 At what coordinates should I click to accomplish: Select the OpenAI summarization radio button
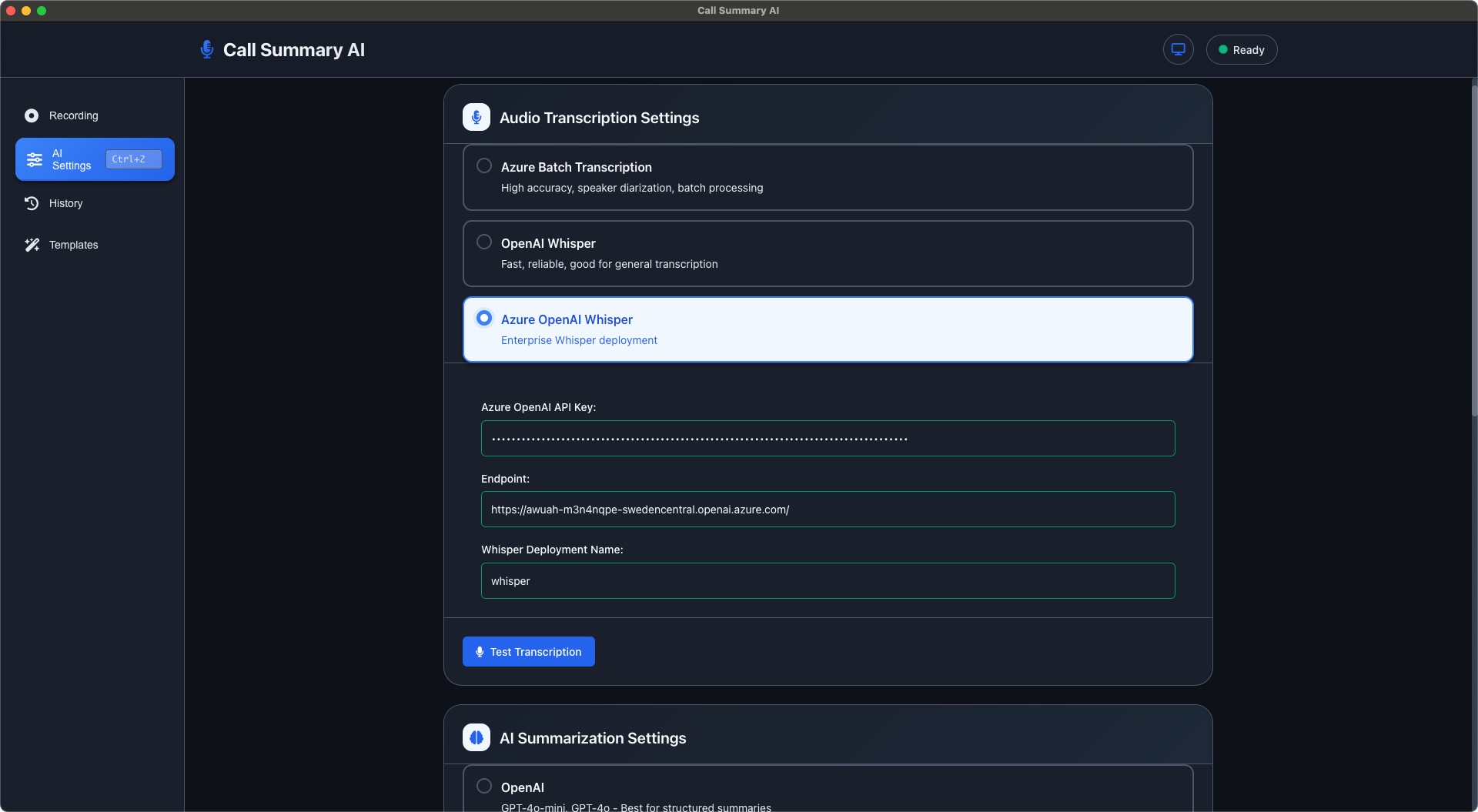(484, 786)
